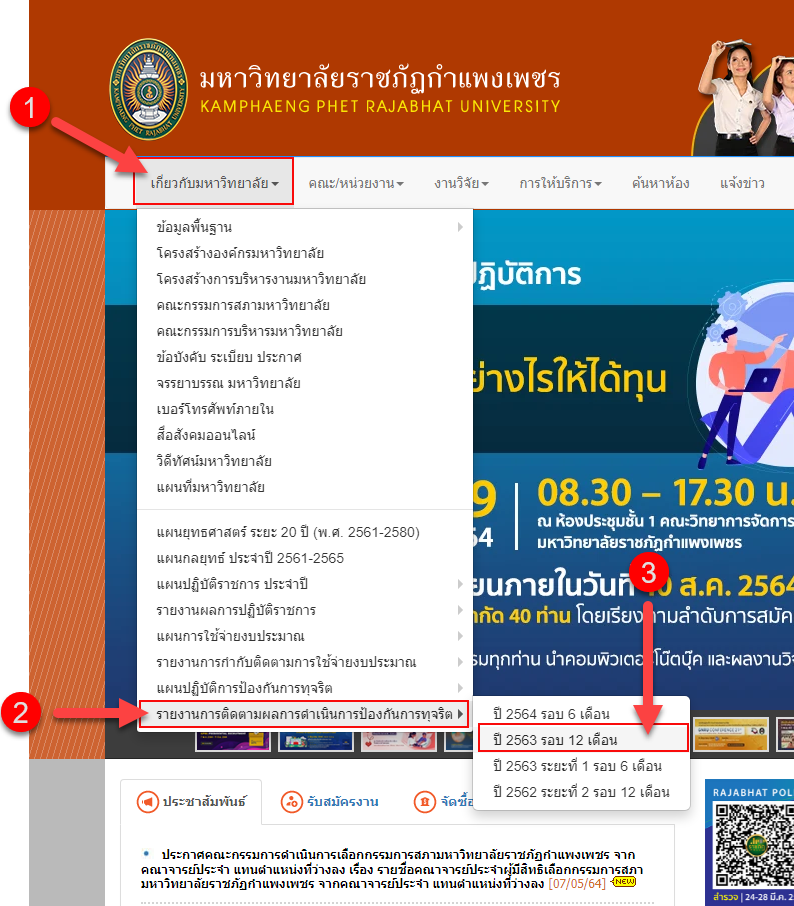Screen dimensions: 794x906
Task: Open the เกี่ยวกับมหาวิทยาลัย dropdown menu
Action: (x=214, y=184)
